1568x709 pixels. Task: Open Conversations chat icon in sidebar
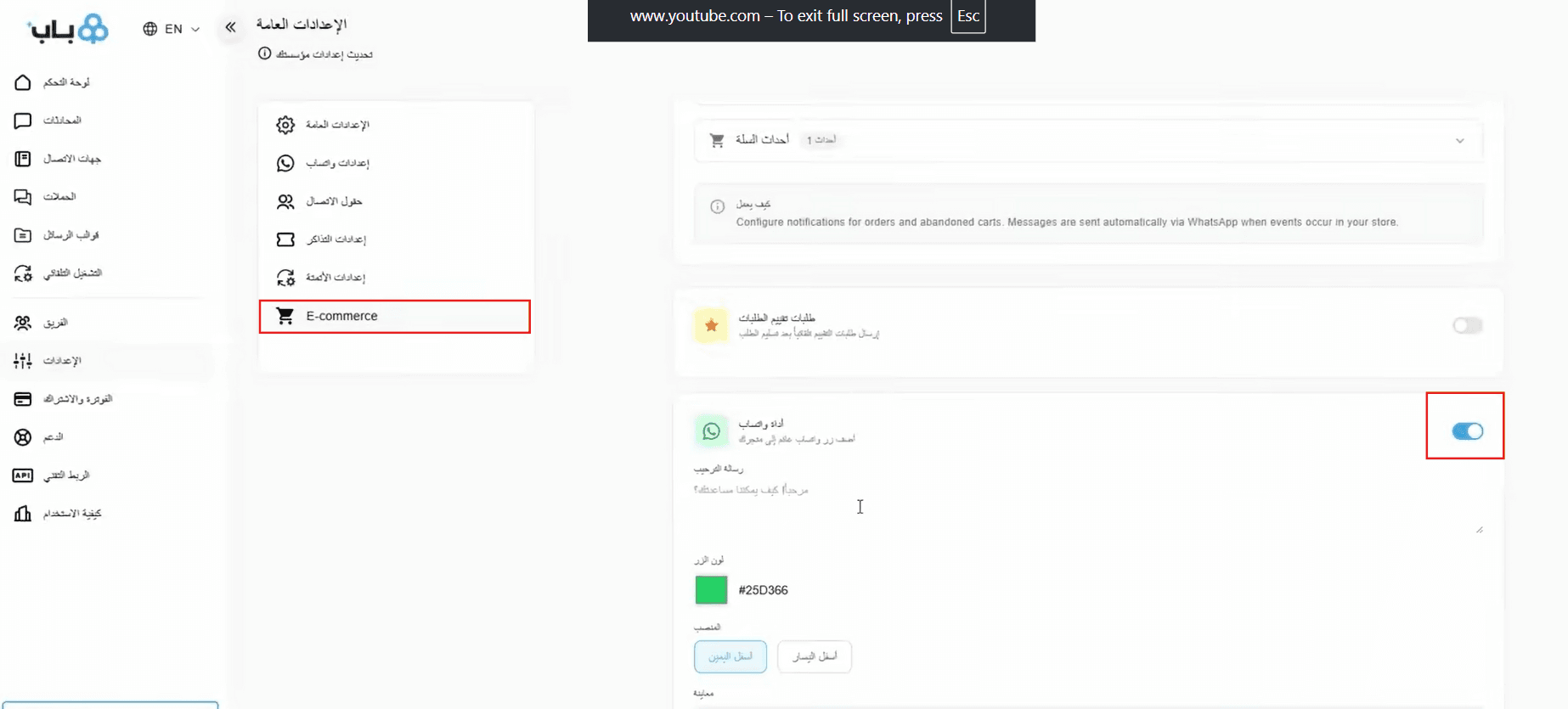coord(23,121)
